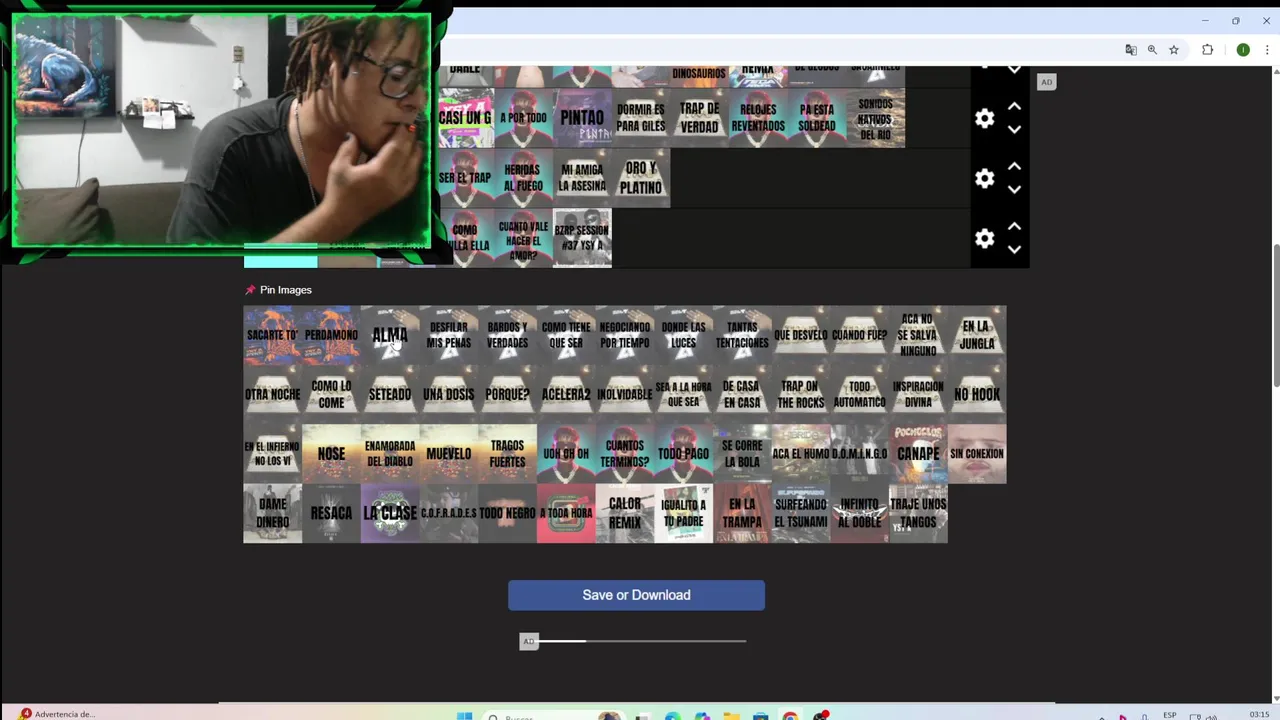Viewport: 1280px width, 720px height.
Task: Select the TRAJE UNOS TANGOS image
Action: click(918, 513)
